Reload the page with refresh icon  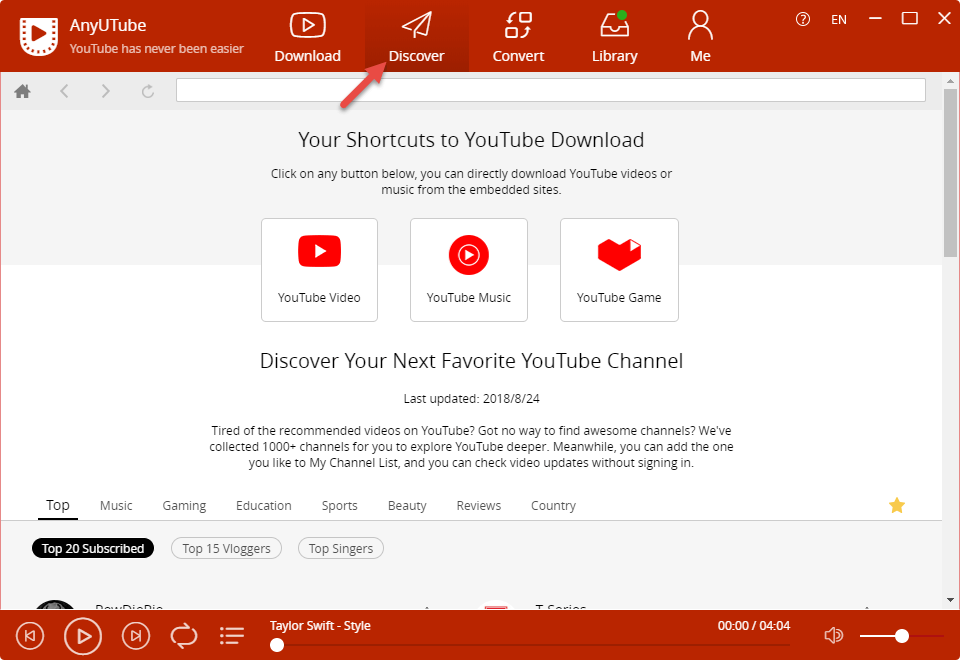(148, 91)
